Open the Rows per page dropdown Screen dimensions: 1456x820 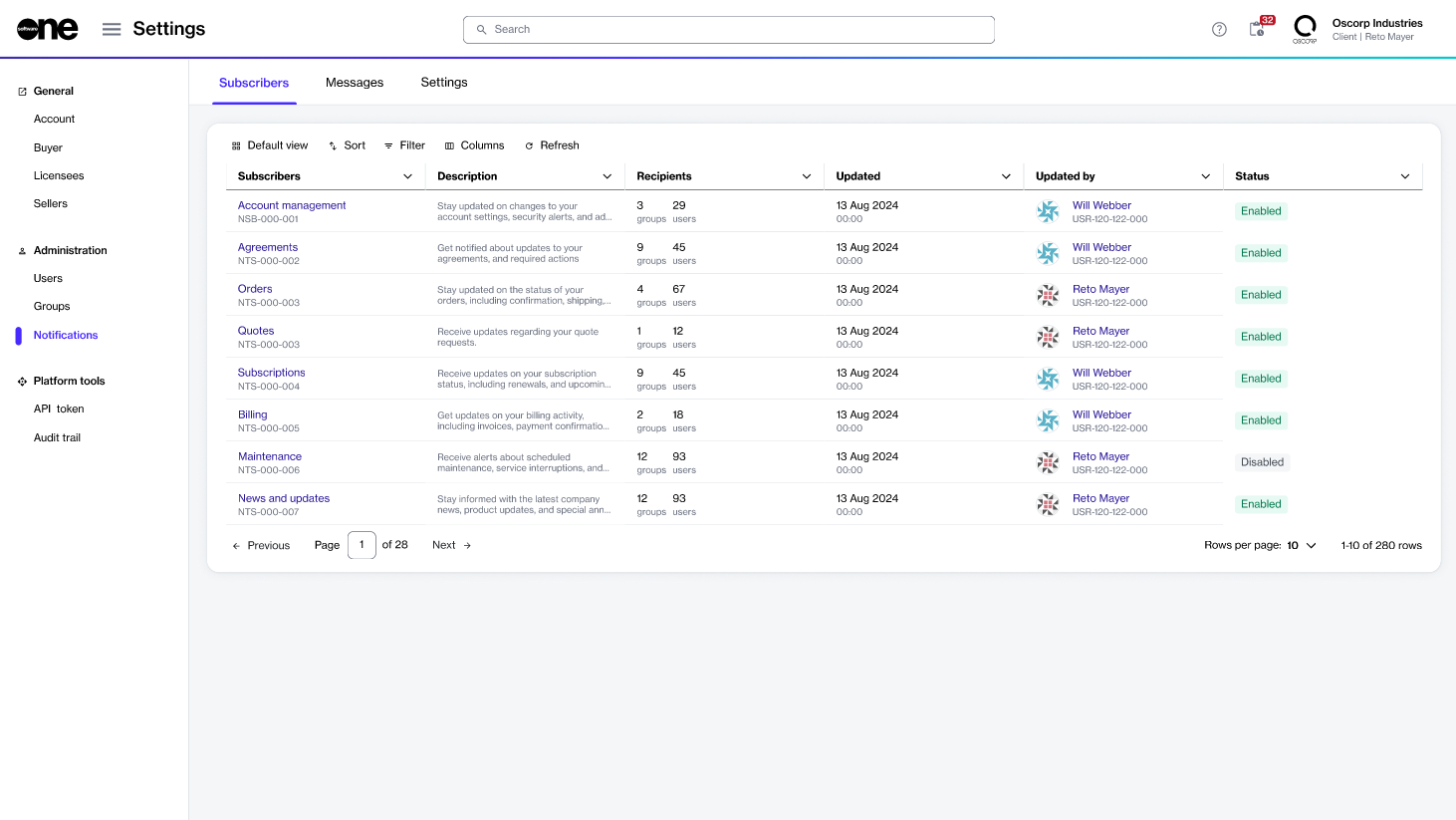(x=1302, y=545)
